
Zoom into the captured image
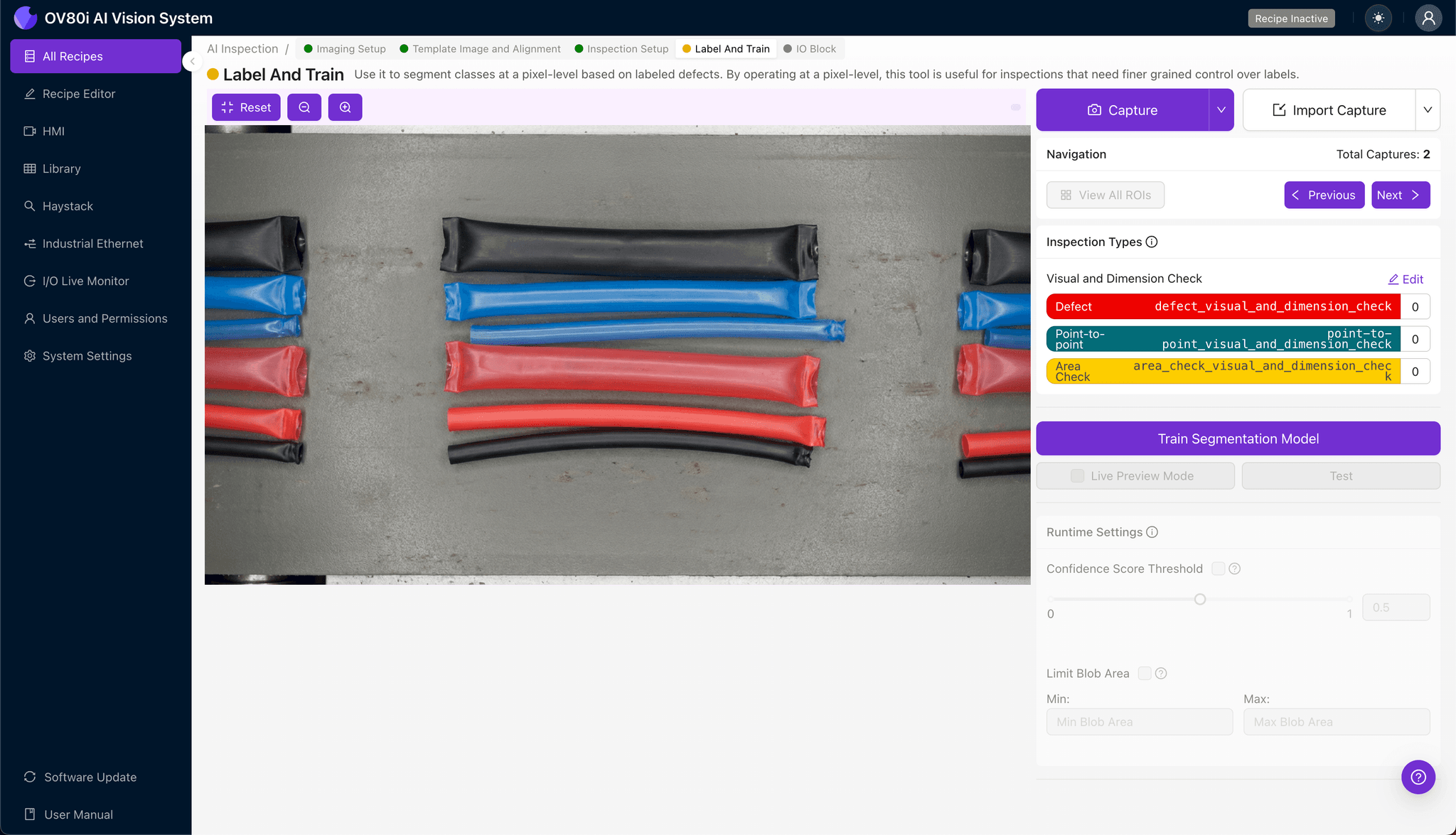(x=346, y=107)
